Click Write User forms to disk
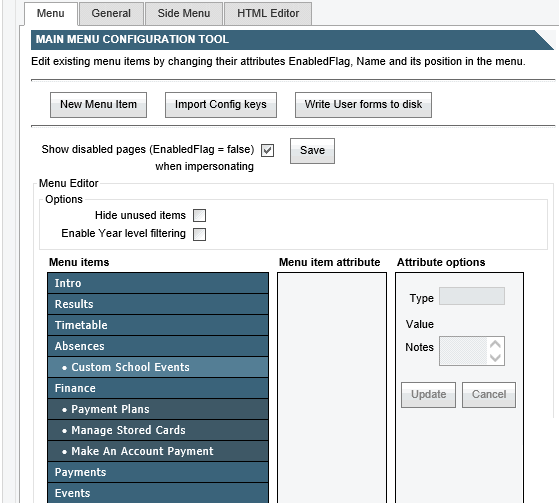 click(x=363, y=105)
